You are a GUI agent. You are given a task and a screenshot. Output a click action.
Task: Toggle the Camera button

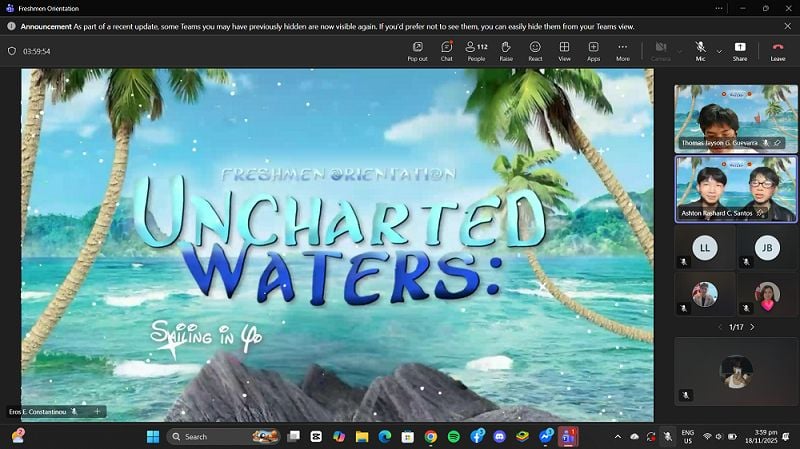coord(660,50)
